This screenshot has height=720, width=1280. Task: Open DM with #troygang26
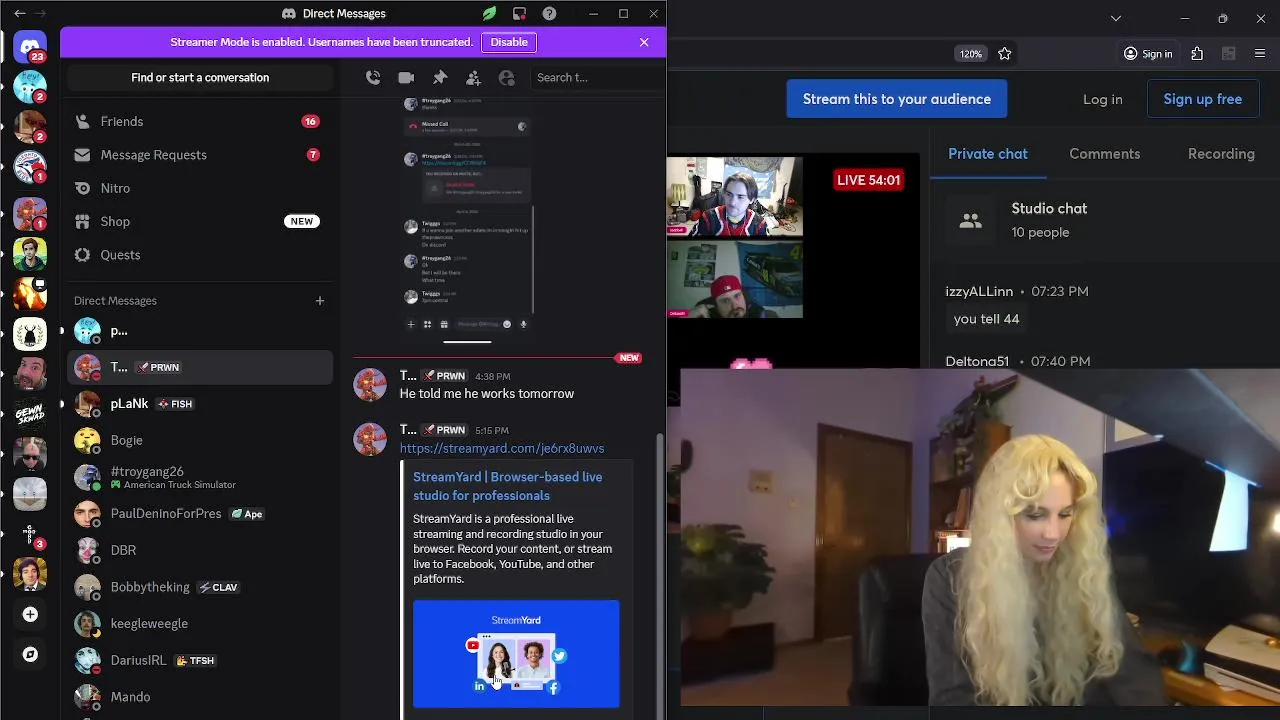pos(200,477)
